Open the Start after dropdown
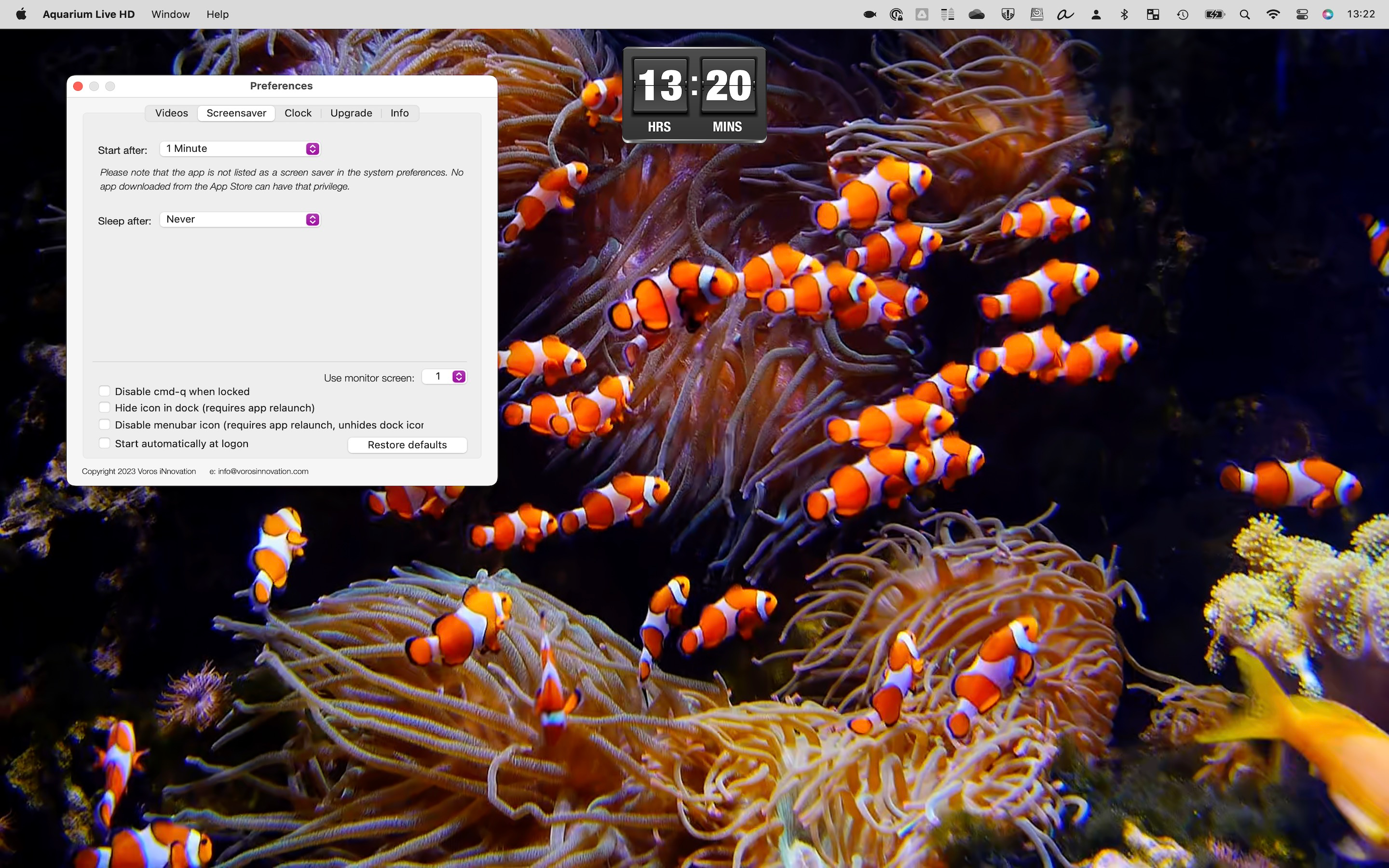This screenshot has height=868, width=1389. tap(240, 149)
